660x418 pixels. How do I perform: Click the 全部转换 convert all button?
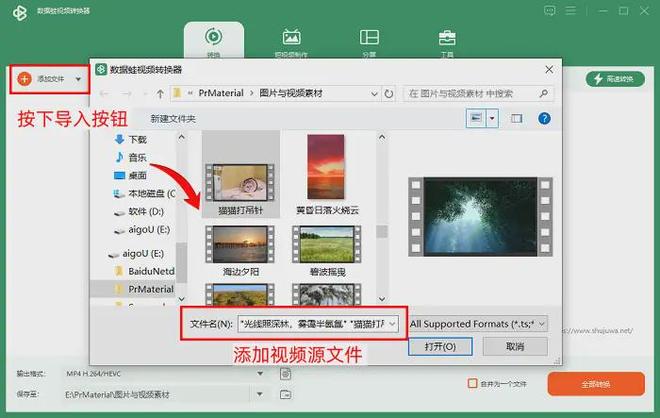click(596, 384)
